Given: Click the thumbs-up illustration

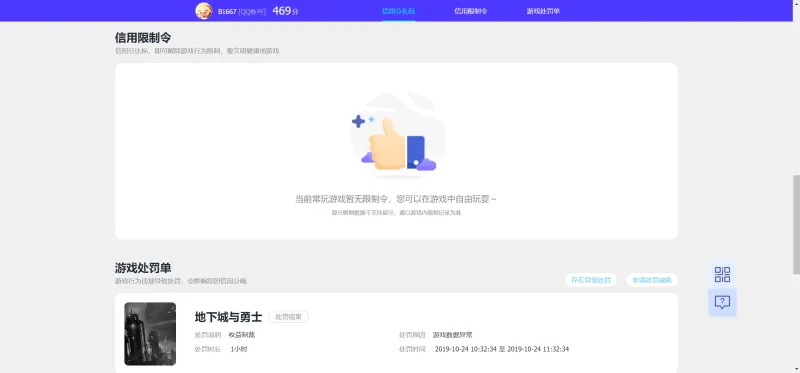Looking at the screenshot, I should 396,135.
